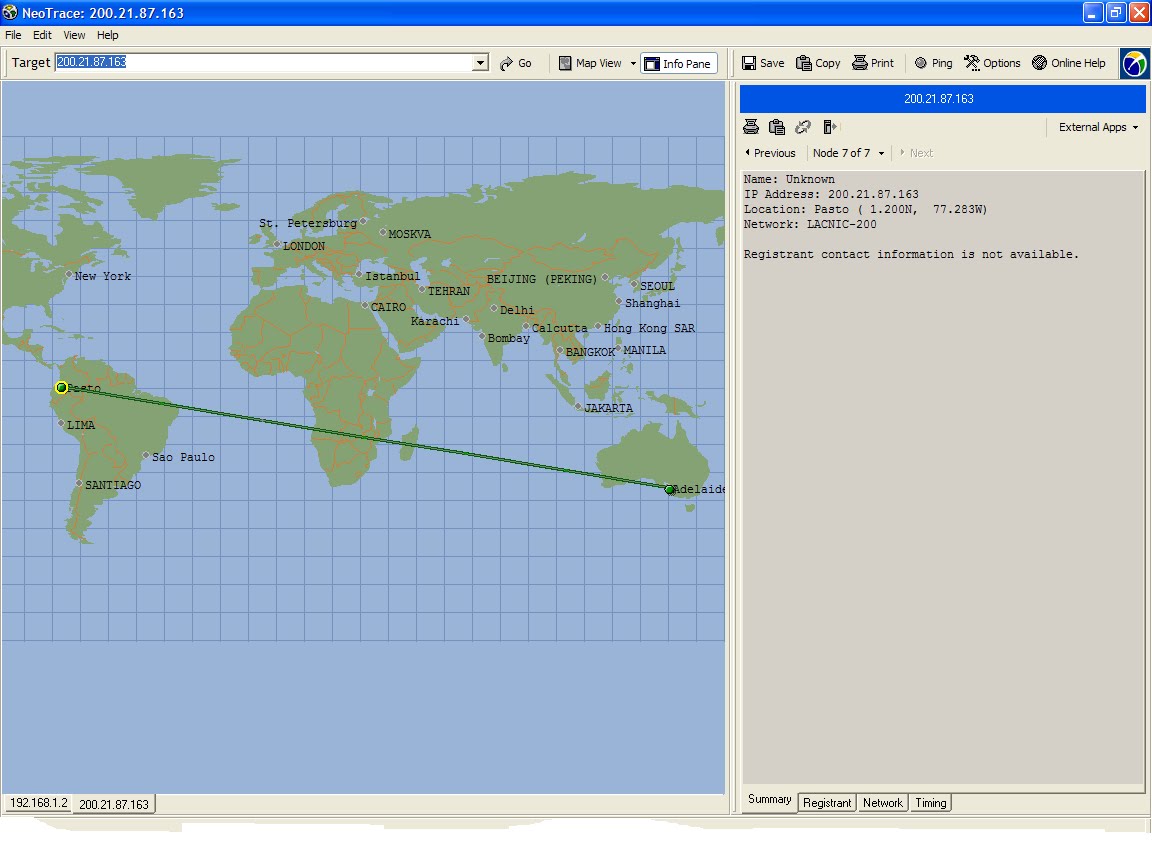The height and width of the screenshot is (864, 1152).
Task: Open Options using the wrench icon
Action: pyautogui.click(x=990, y=62)
